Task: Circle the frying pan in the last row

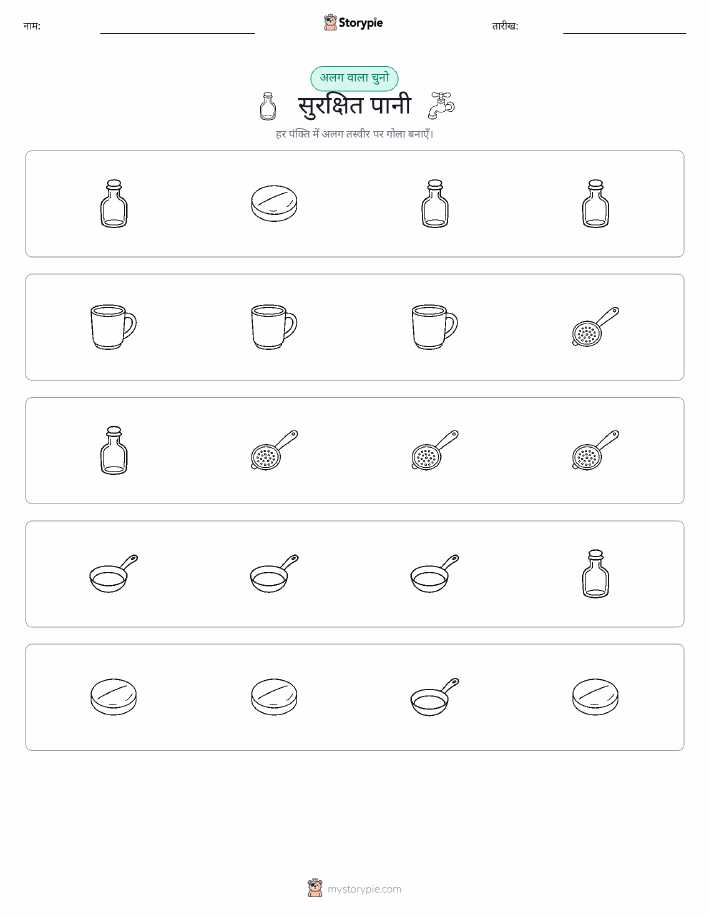Action: (x=435, y=697)
